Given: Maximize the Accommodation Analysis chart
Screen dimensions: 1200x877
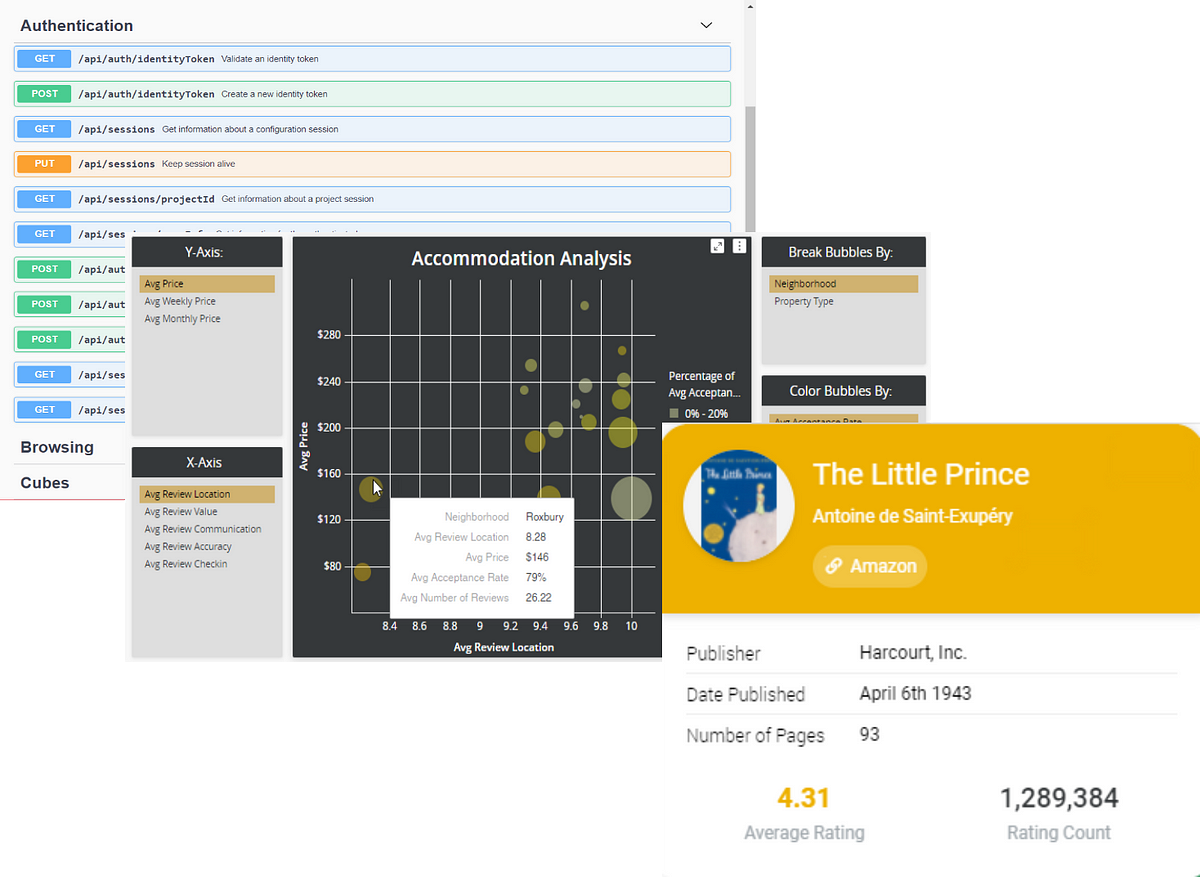Looking at the screenshot, I should point(717,246).
